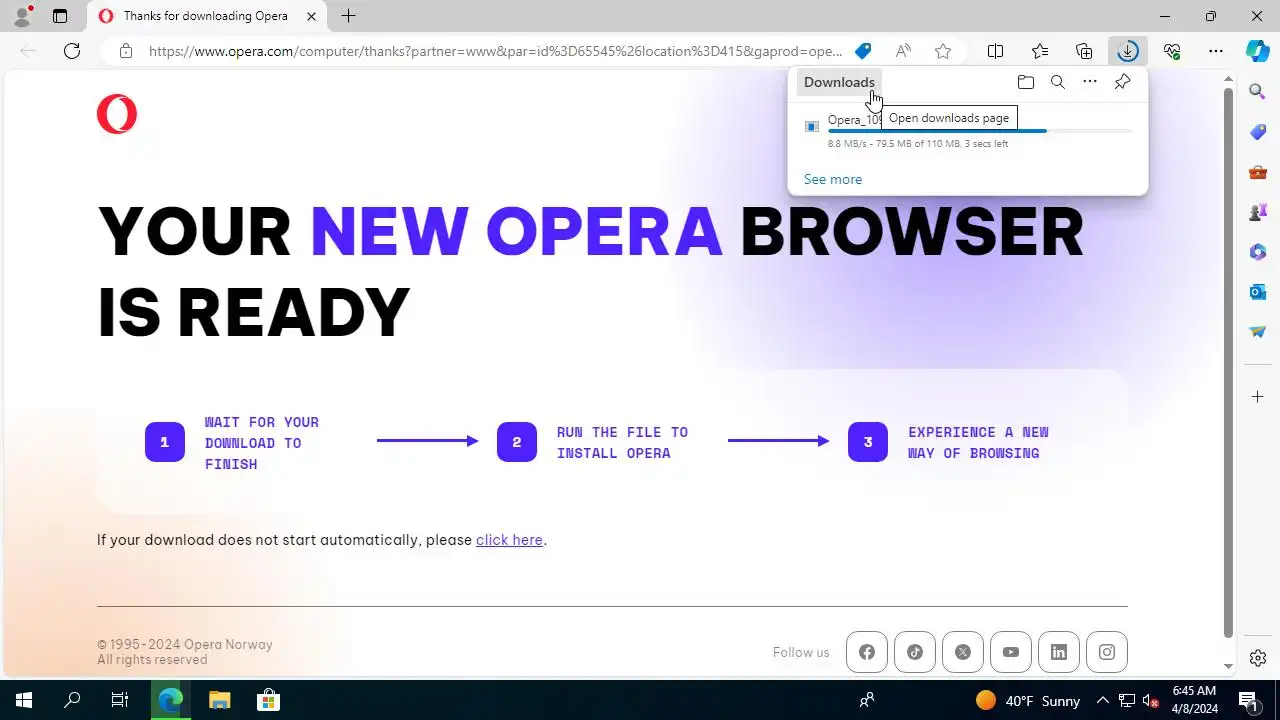Click the Opera download progress bar
The image size is (1280, 720).
coord(980,131)
